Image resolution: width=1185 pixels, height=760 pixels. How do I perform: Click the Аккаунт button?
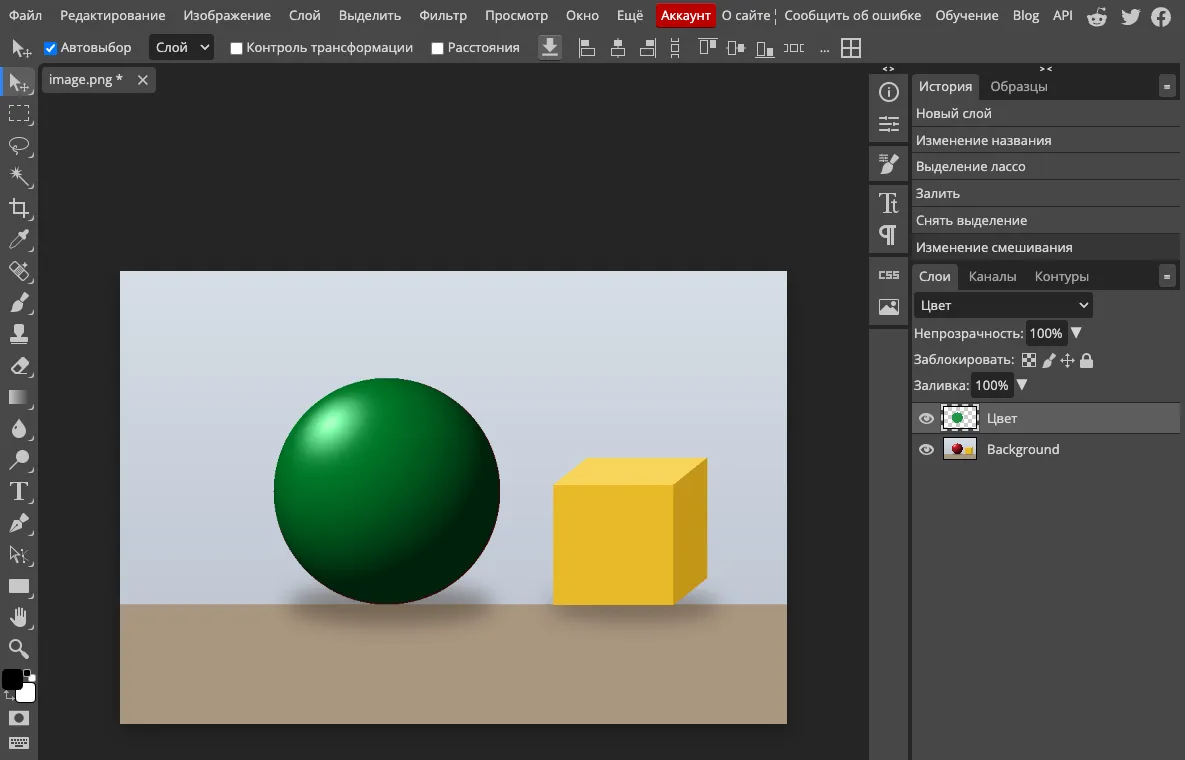[x=685, y=15]
